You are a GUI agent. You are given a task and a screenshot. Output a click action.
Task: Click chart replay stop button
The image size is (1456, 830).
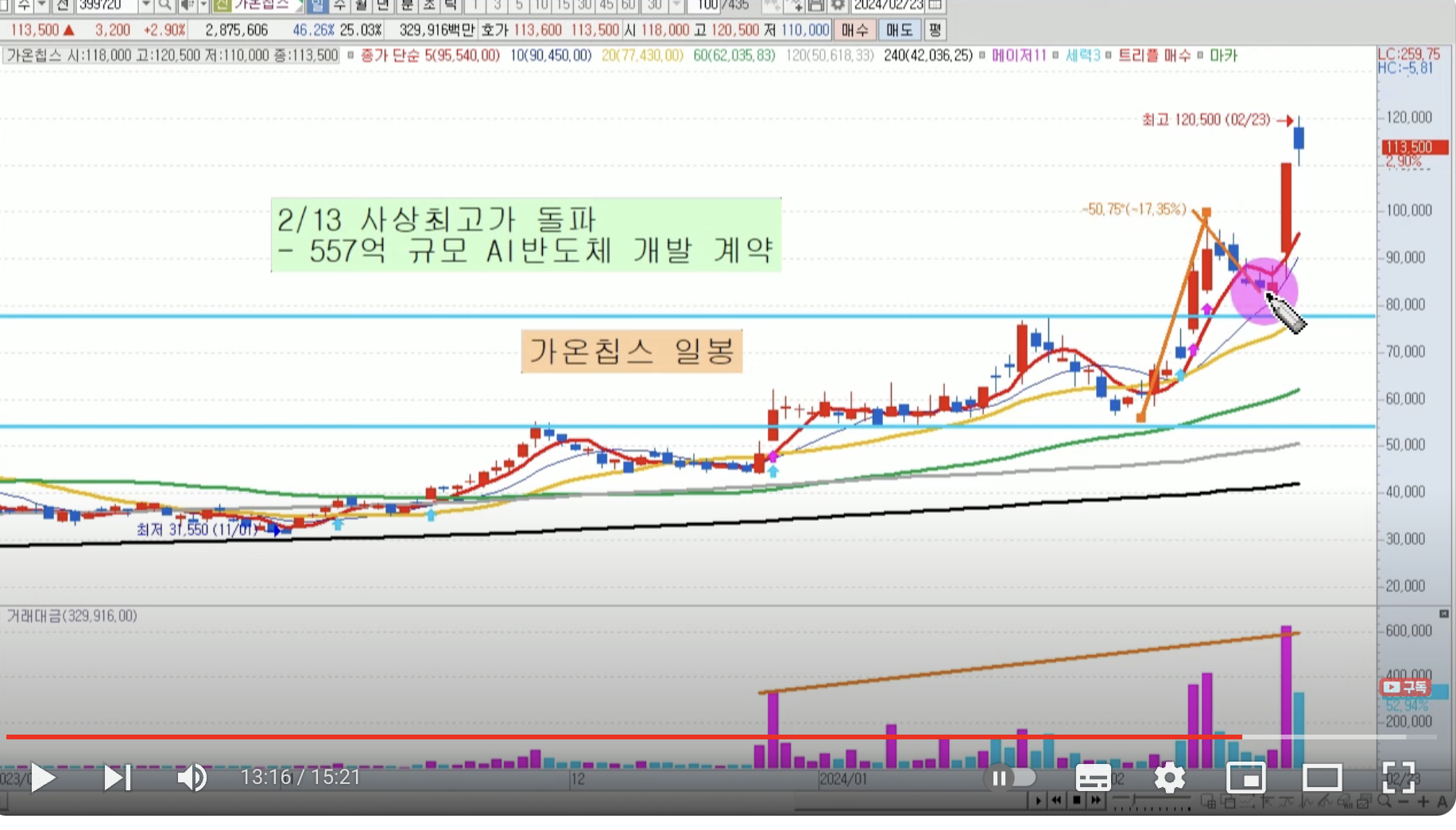tap(1077, 801)
